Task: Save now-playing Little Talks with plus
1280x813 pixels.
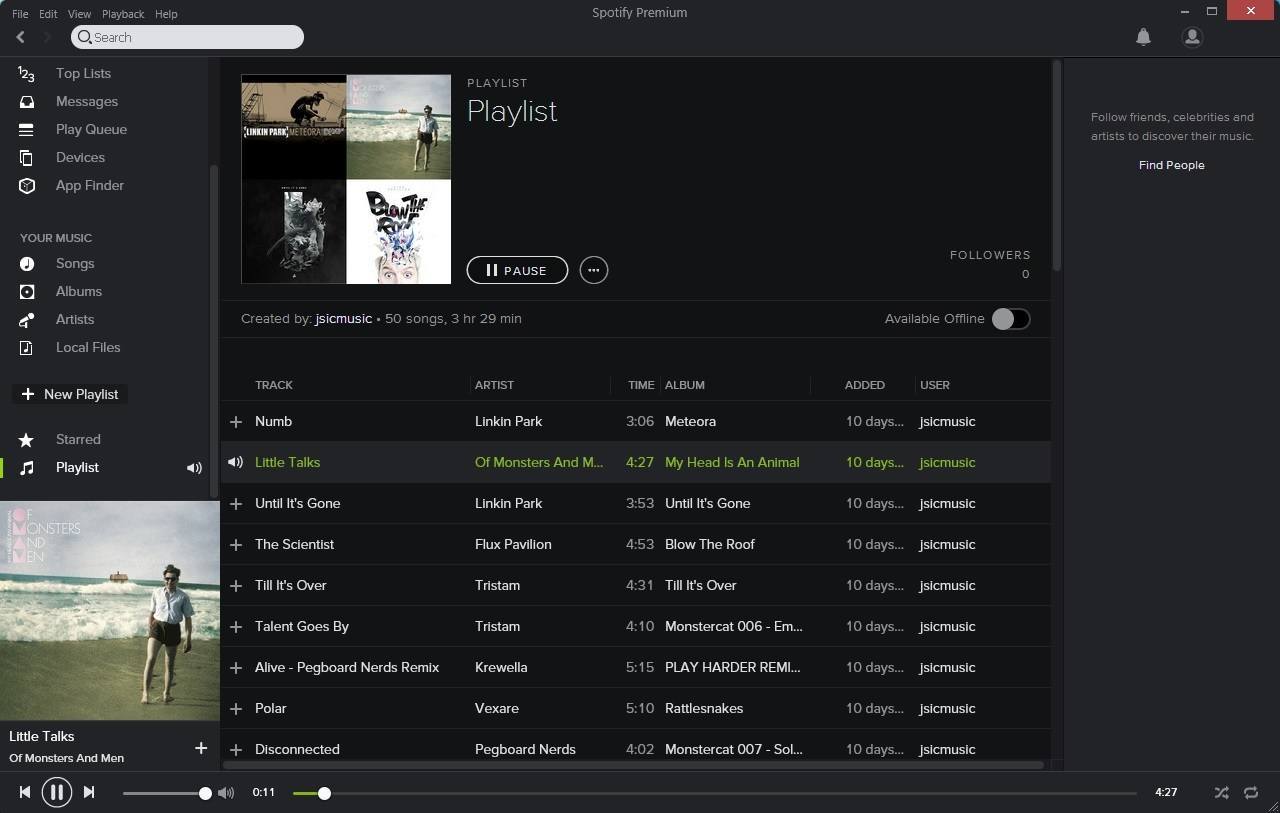Action: click(x=201, y=748)
